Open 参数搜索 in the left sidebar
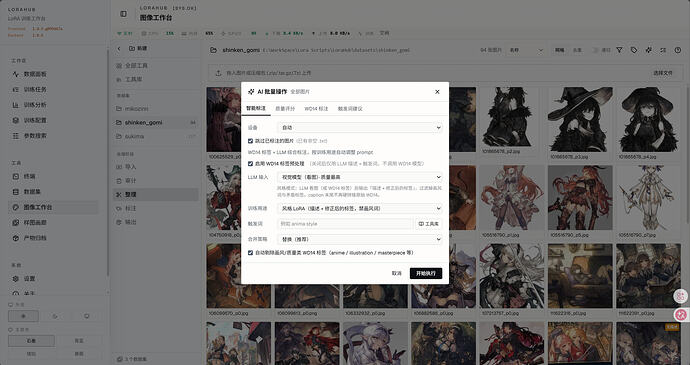 [x=53, y=136]
